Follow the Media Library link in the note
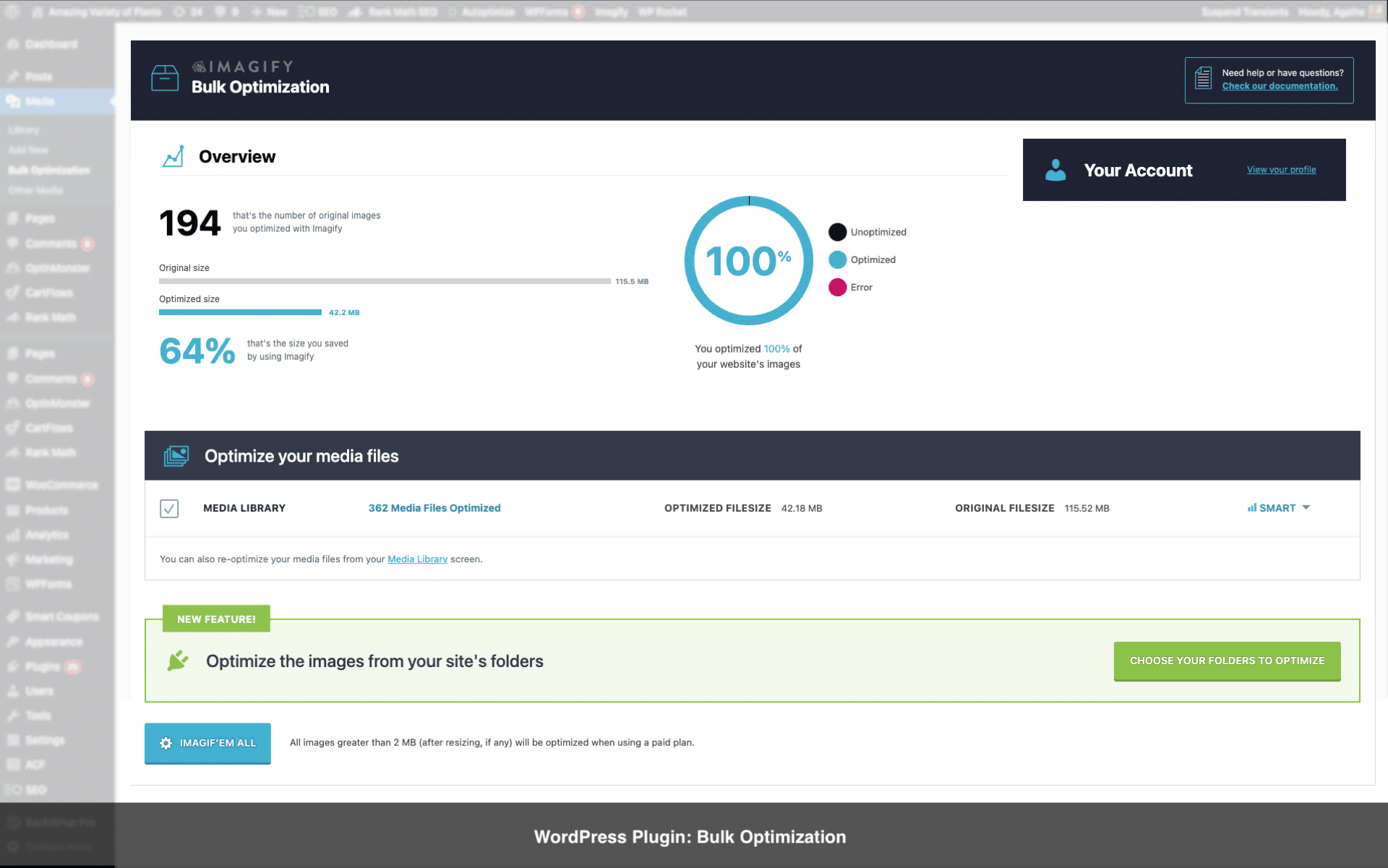Screen dimensions: 1388x868 tap(417, 559)
